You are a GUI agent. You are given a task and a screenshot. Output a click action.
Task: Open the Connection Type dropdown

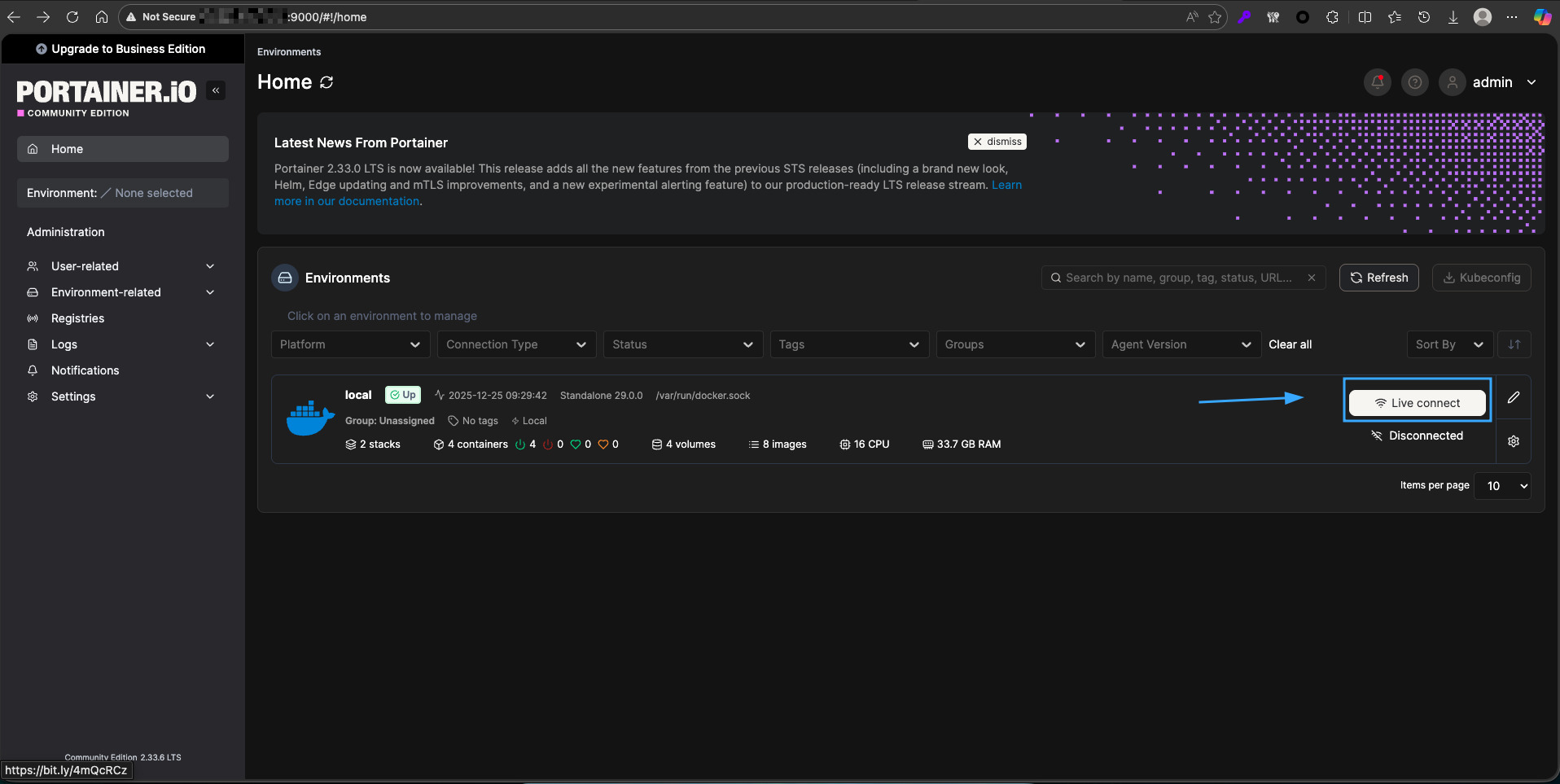click(515, 344)
